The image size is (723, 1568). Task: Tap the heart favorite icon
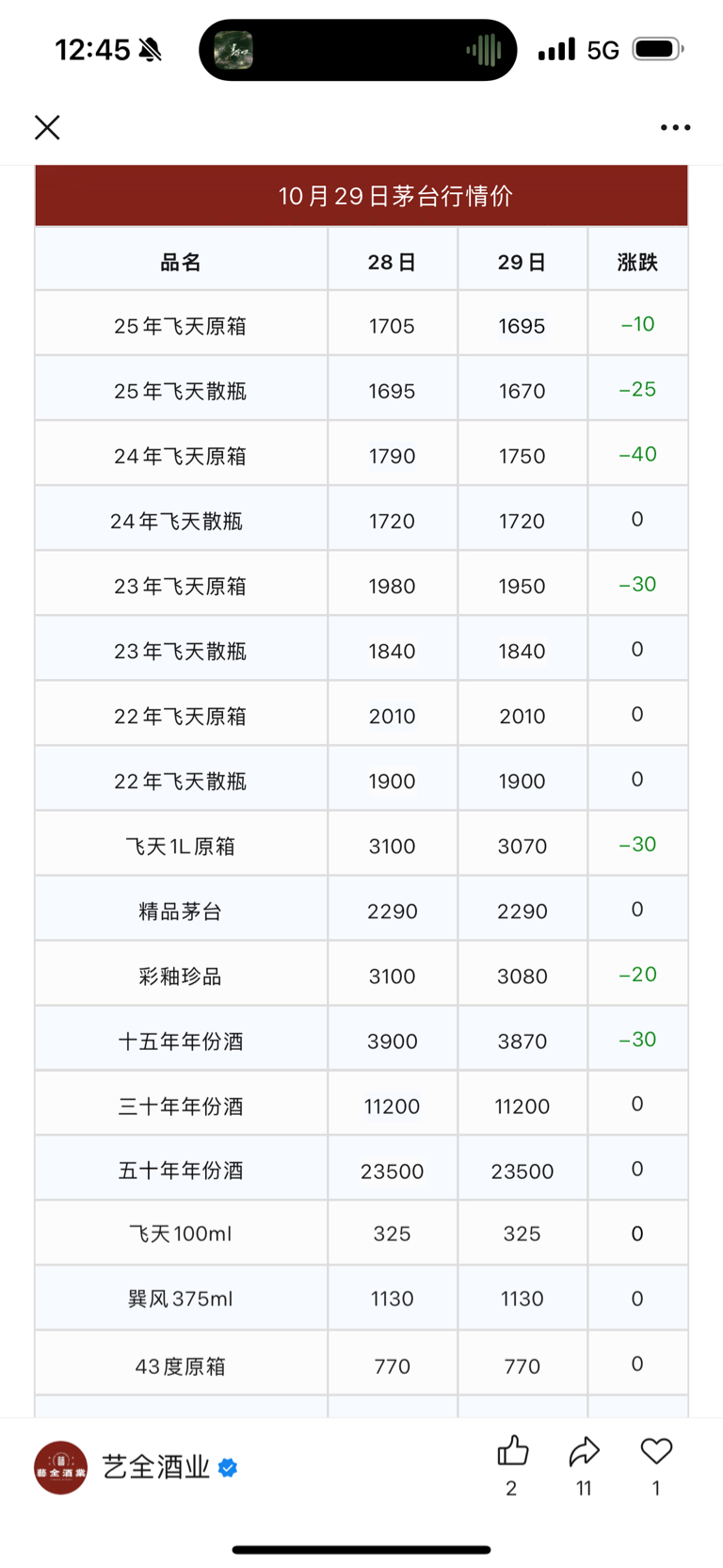[x=656, y=1451]
